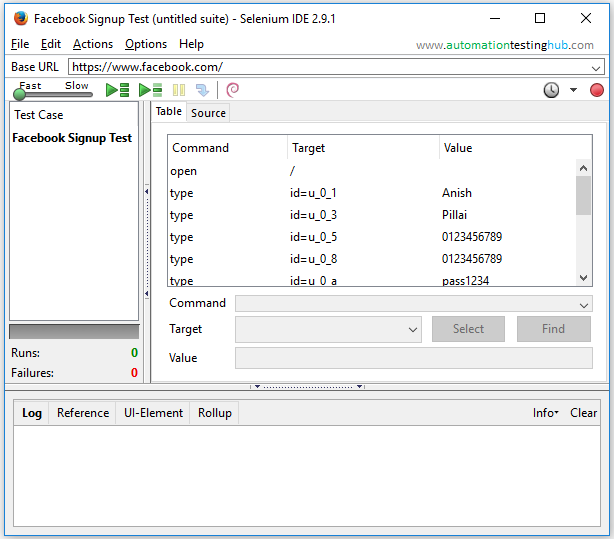This screenshot has width=614, height=539.
Task: Toggle the red Record button
Action: (x=597, y=90)
